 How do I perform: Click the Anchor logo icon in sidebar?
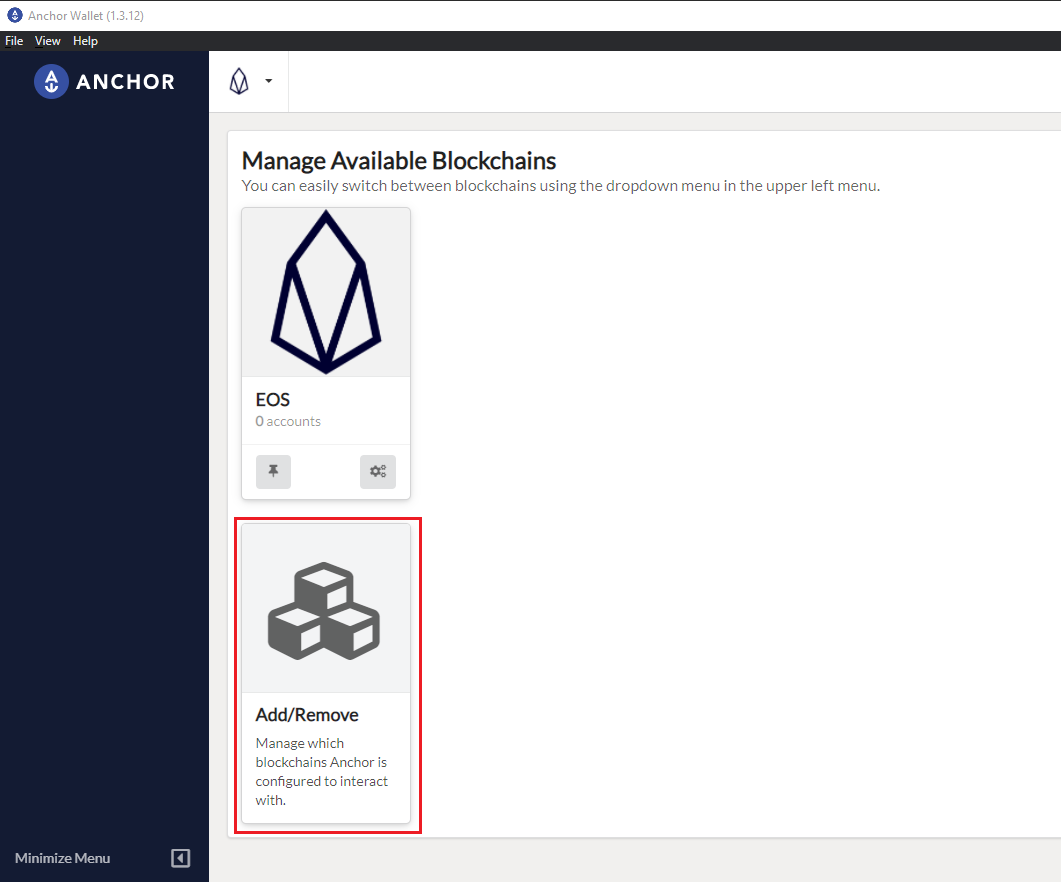(x=51, y=81)
